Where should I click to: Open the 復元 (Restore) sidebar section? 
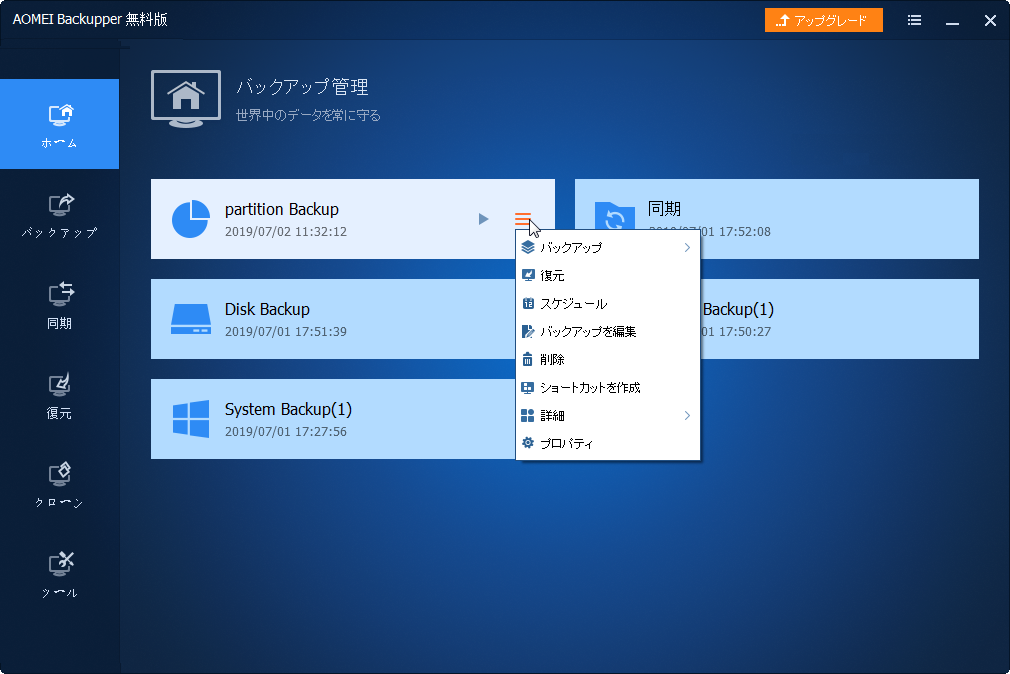59,395
